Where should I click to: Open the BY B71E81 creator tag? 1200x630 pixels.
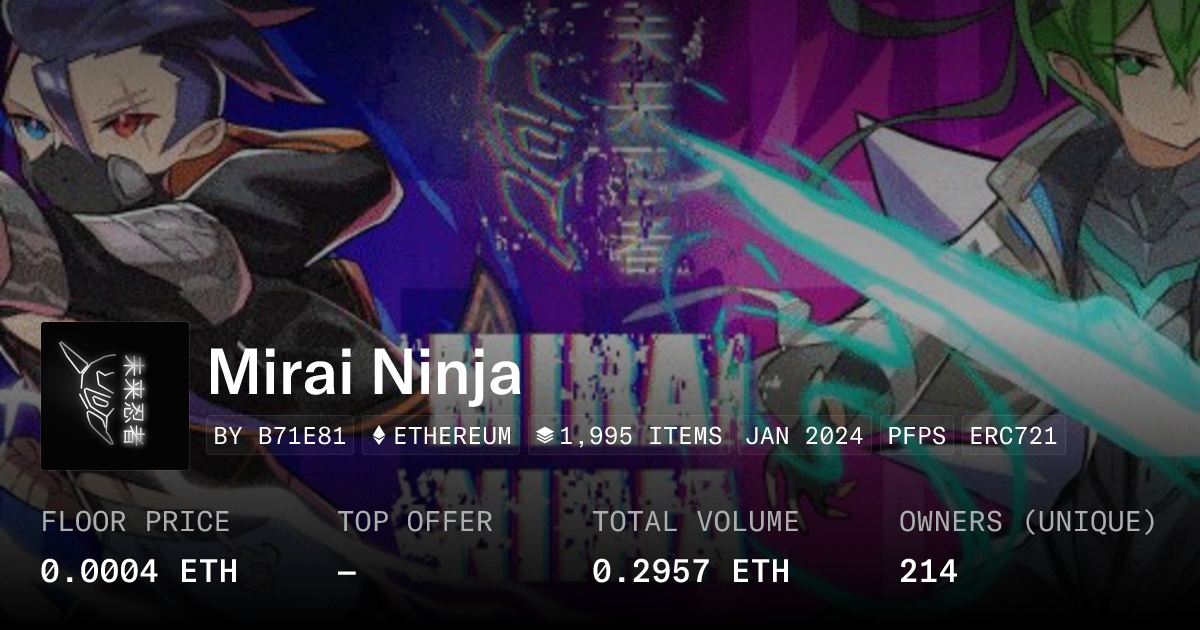pos(280,436)
